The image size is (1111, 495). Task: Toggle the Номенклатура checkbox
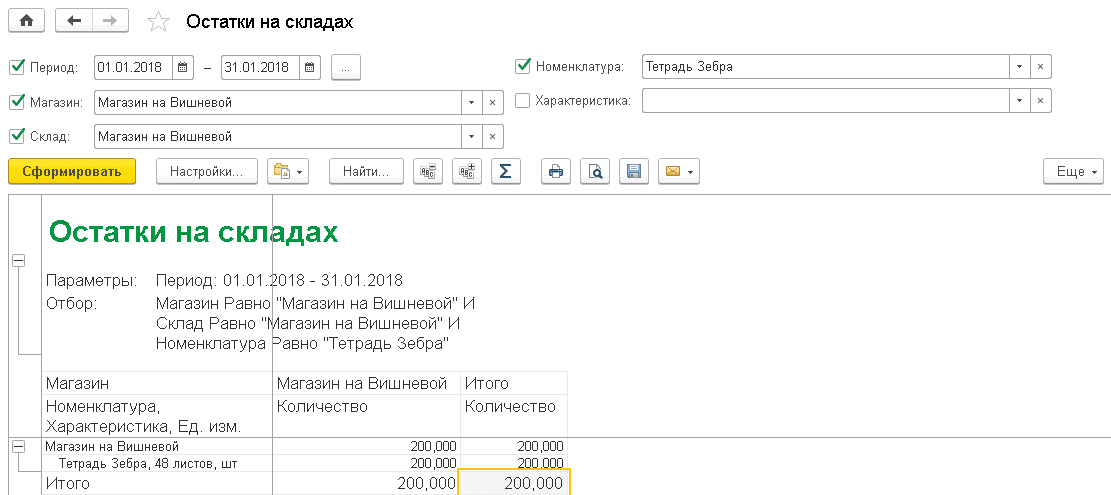522,67
